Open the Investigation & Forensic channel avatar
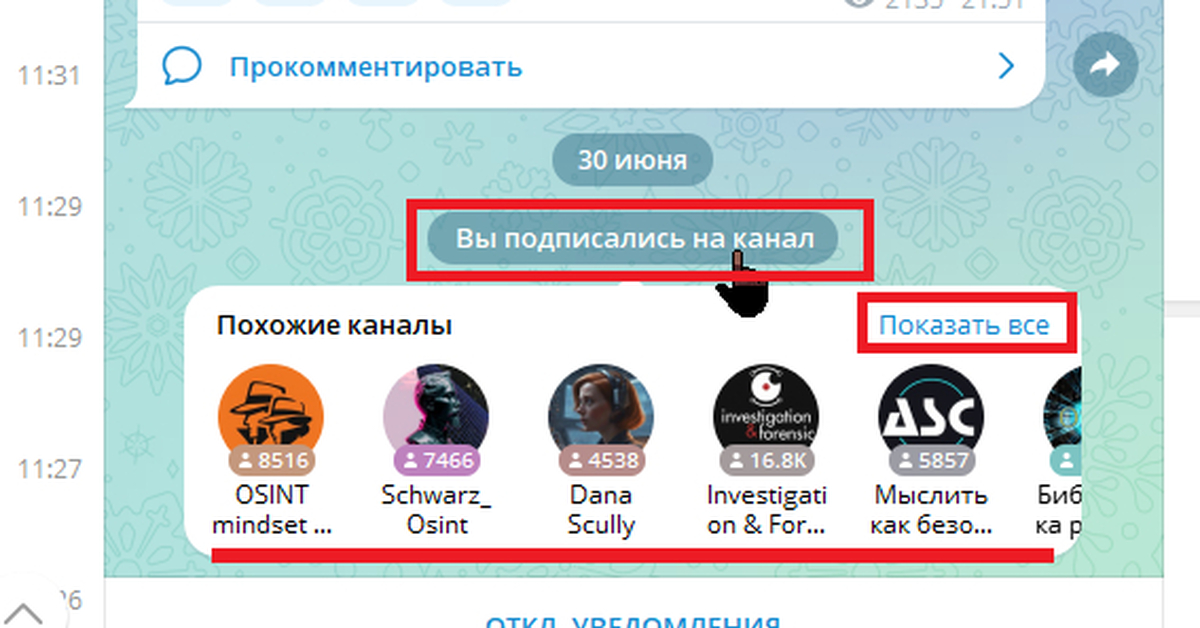Screen dimensions: 1200x628 click(766, 417)
